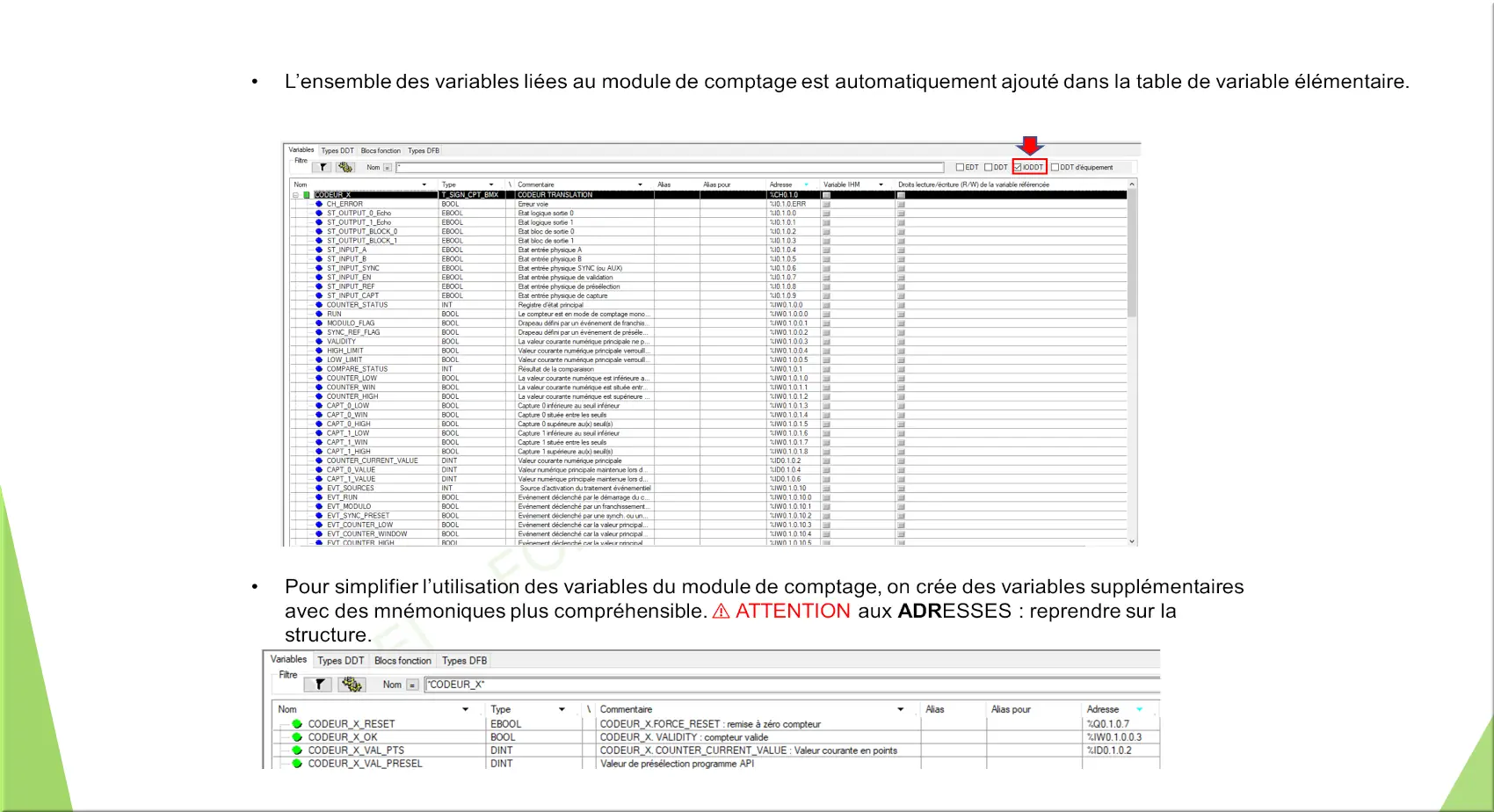Viewport: 1494px width, 812px height.
Task: Click Adresse sort arrow in lower editor
Action: click(1139, 709)
